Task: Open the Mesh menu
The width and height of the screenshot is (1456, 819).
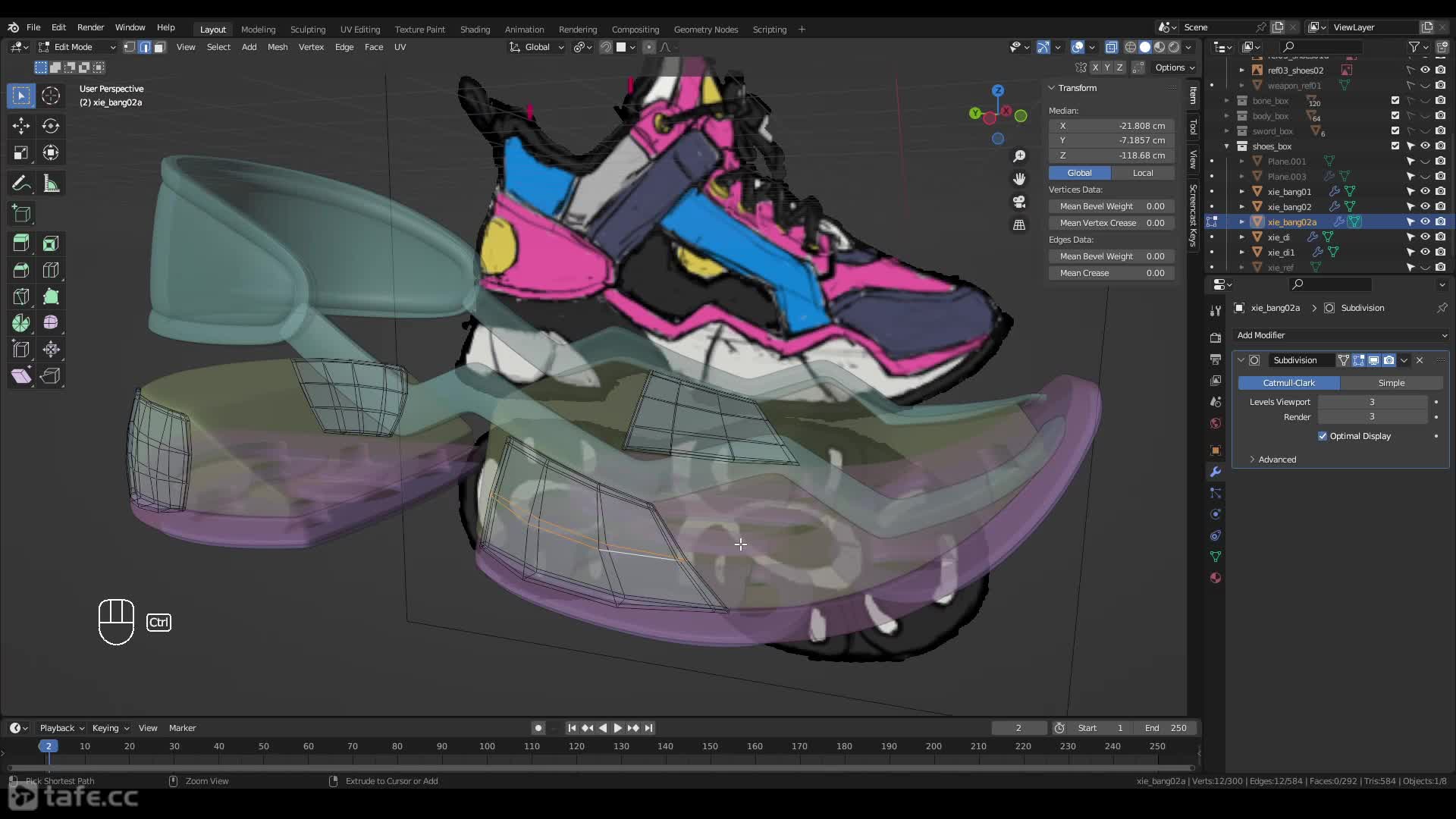Action: coord(278,47)
